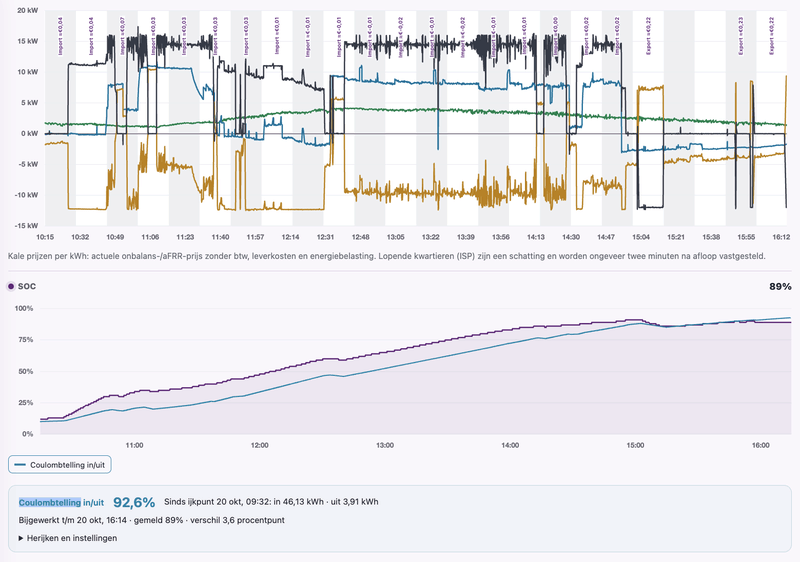Click the 15 kW axis label
800x562 pixels.
pyautogui.click(x=28, y=41)
